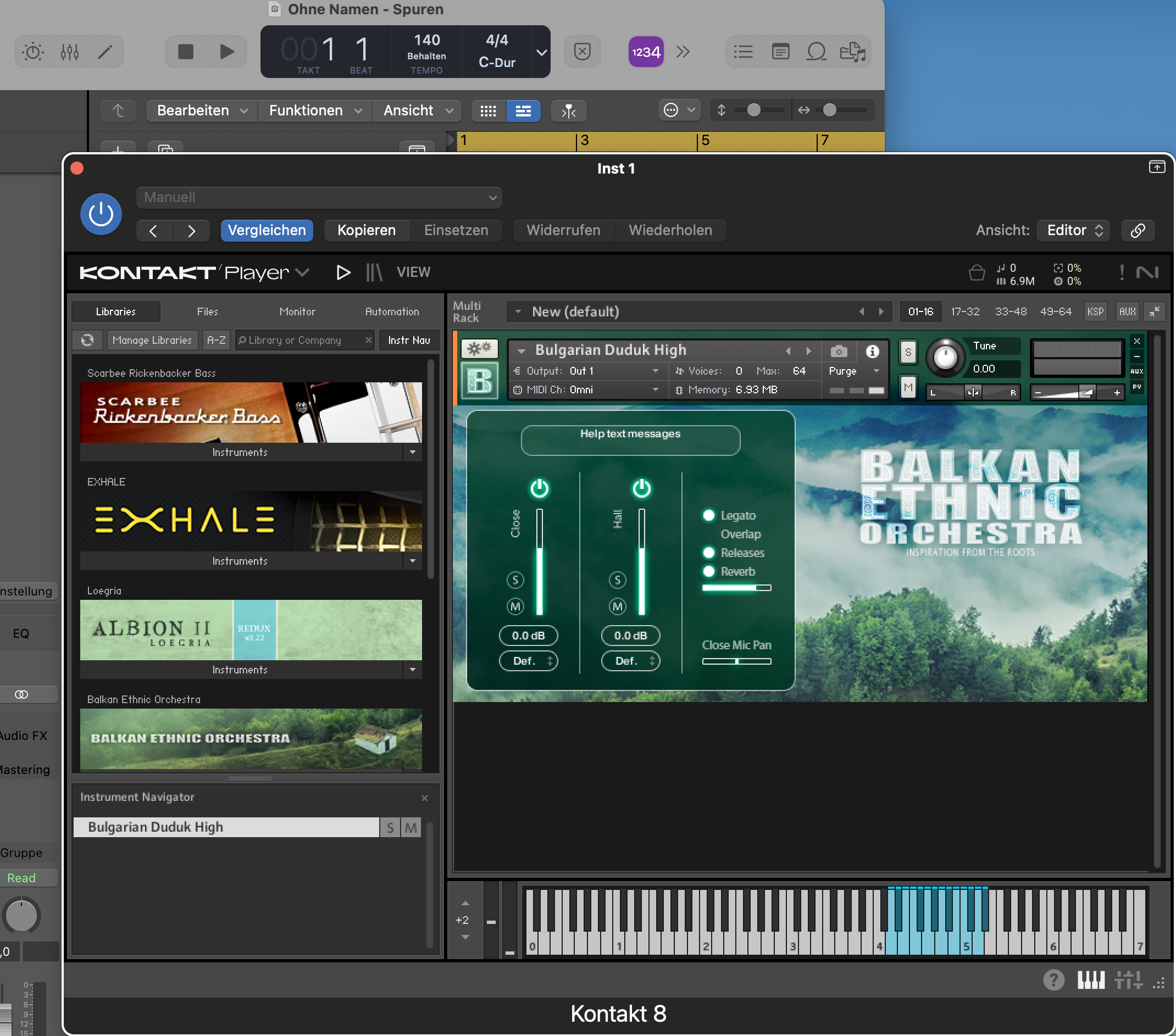Toggle A-Z library sorting

coord(217,341)
